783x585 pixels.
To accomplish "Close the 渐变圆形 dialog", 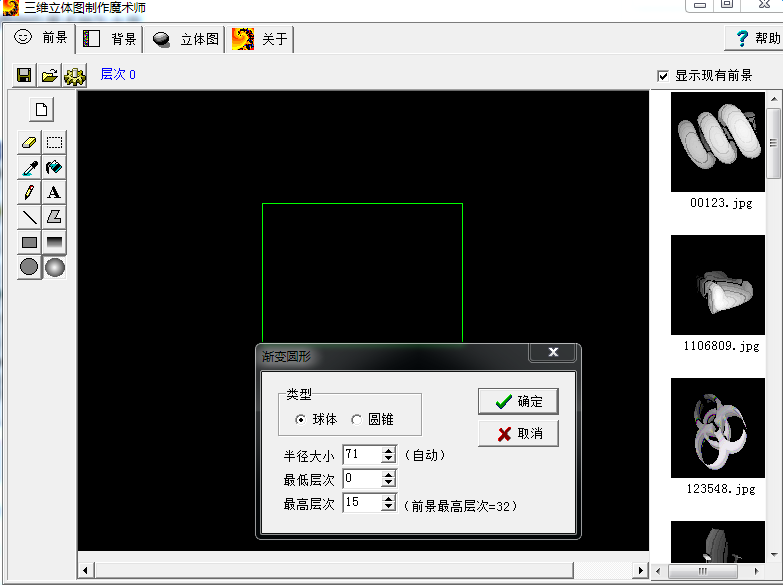I will pos(553,352).
